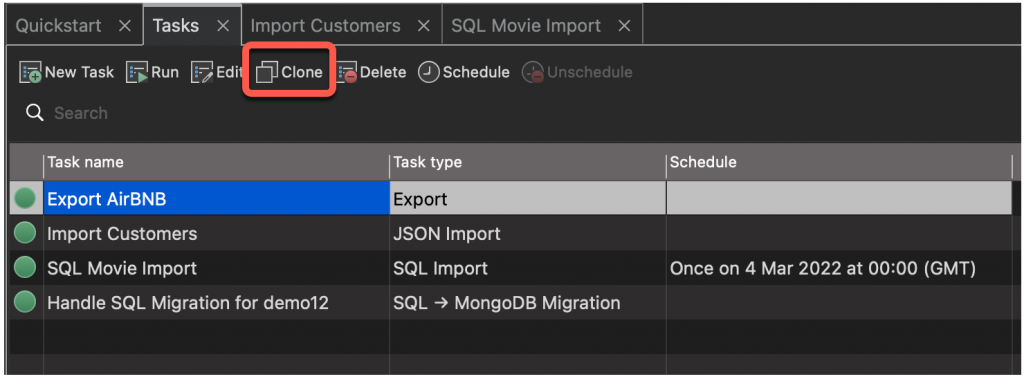The width and height of the screenshot is (1024, 379).
Task: Click the Clone button label
Action: (x=302, y=73)
